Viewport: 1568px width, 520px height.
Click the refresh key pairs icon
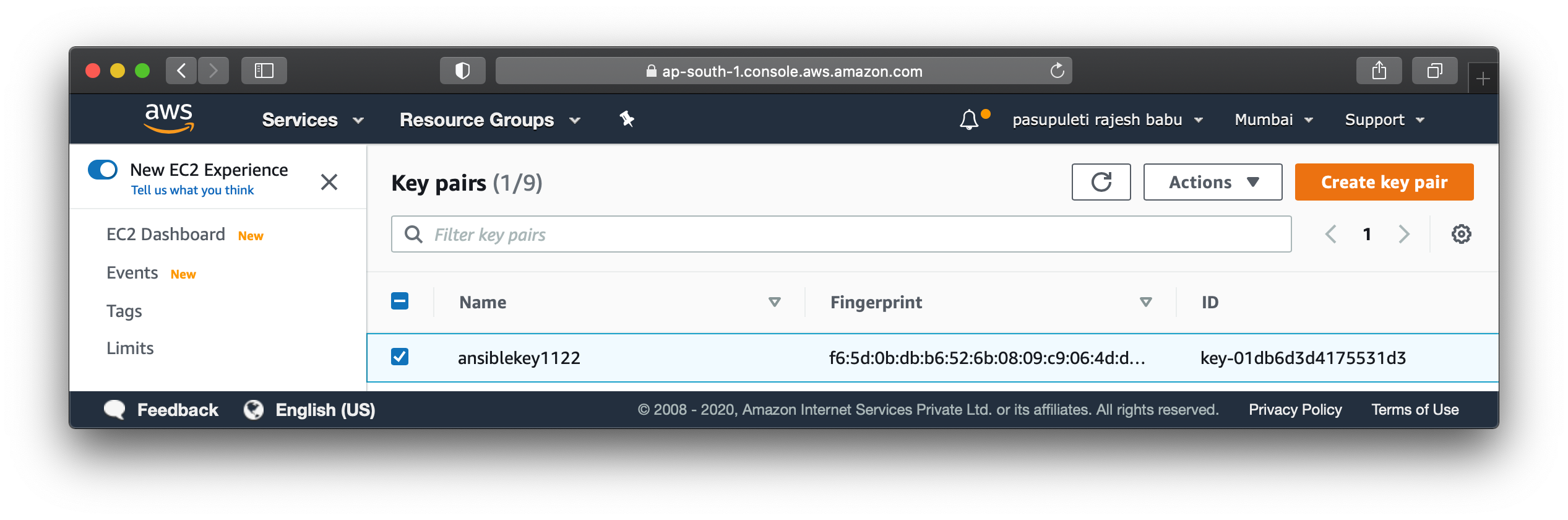1101,181
